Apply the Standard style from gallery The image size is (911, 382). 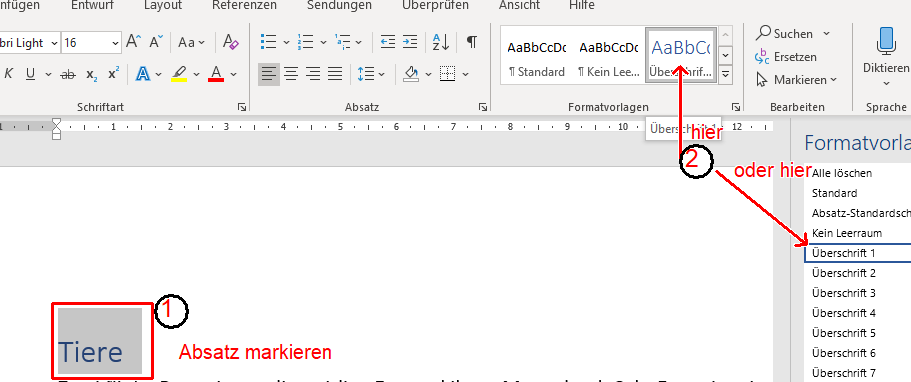point(536,58)
